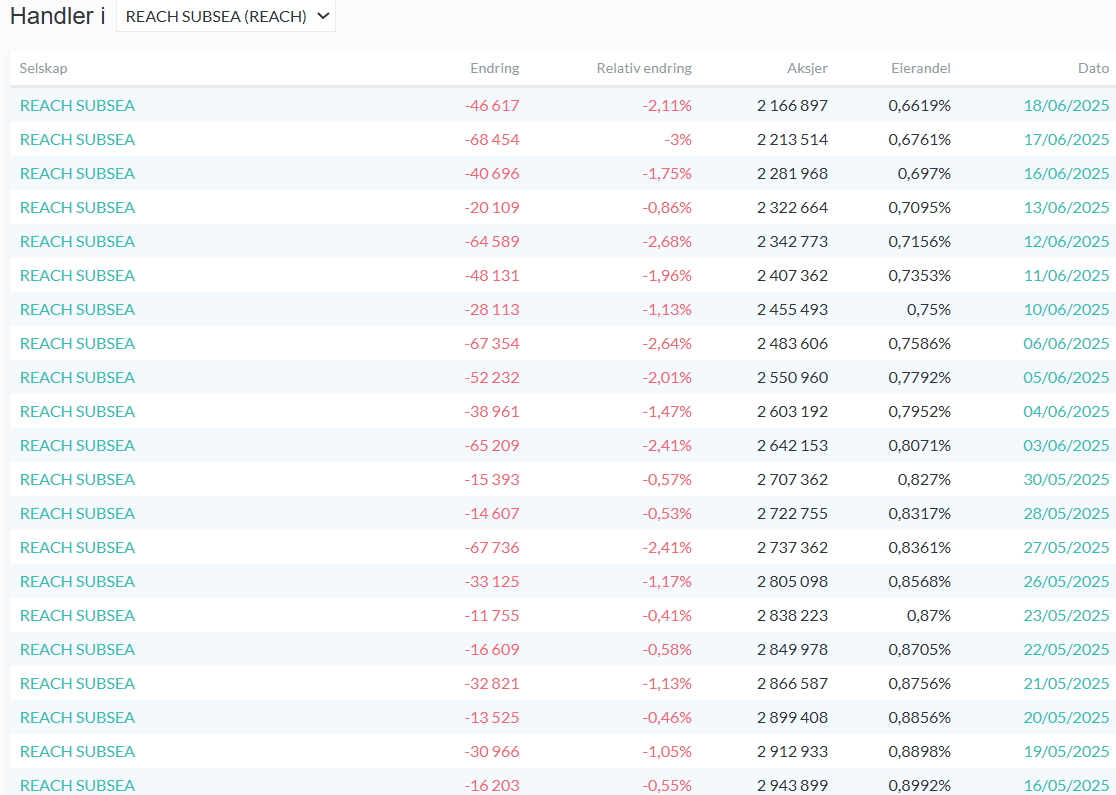Click the date 18/06/2025
This screenshot has height=795, width=1116.
[1066, 105]
